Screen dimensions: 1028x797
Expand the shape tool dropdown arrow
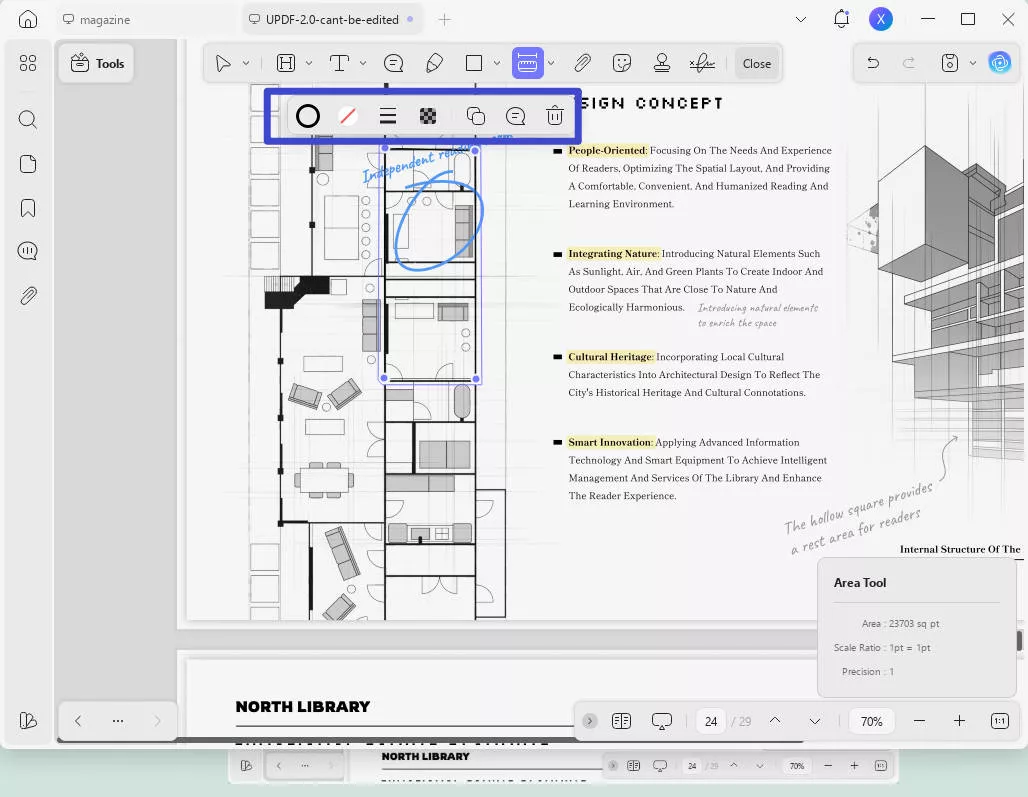(496, 62)
